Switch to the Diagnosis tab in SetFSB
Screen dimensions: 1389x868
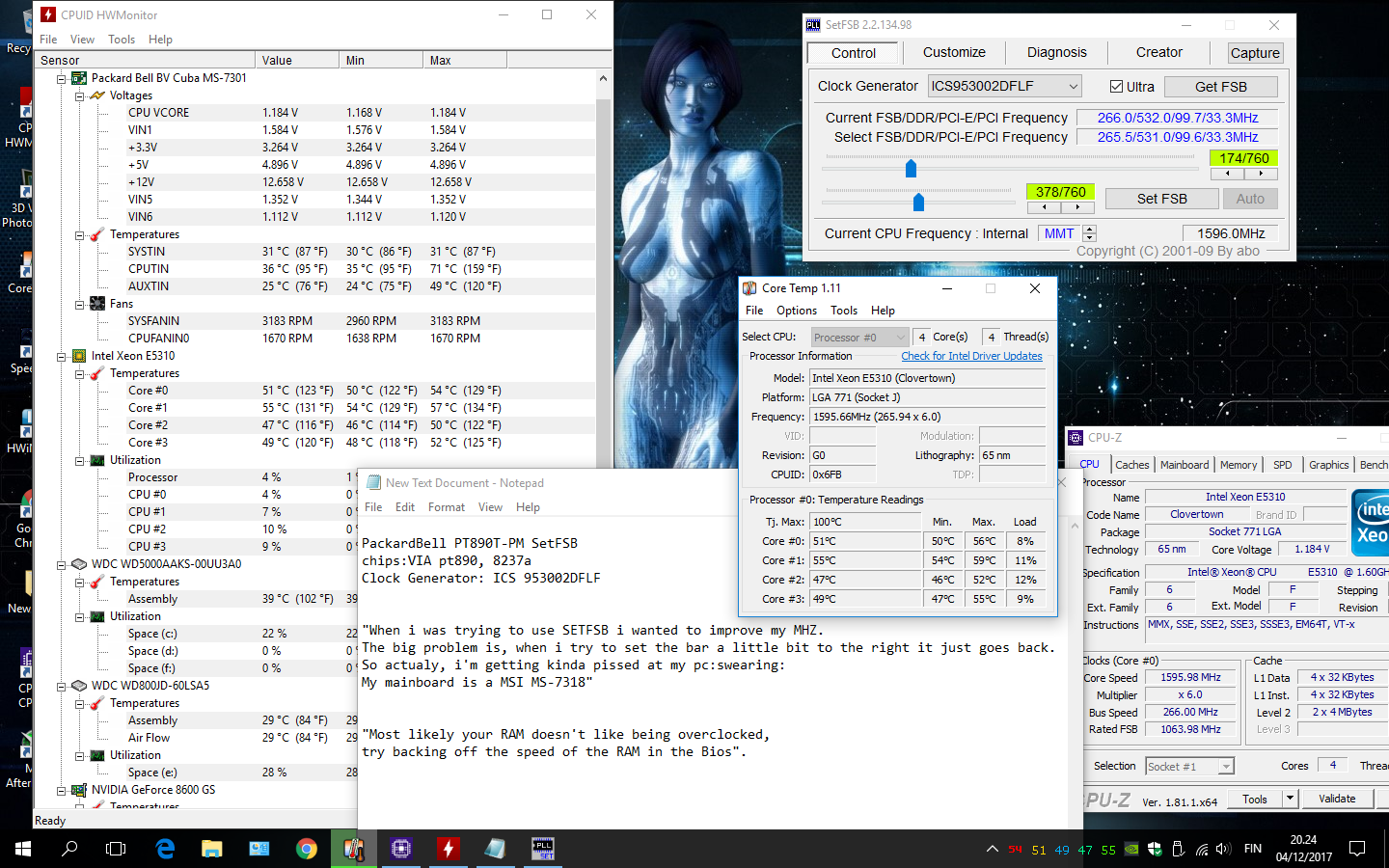coord(1057,52)
